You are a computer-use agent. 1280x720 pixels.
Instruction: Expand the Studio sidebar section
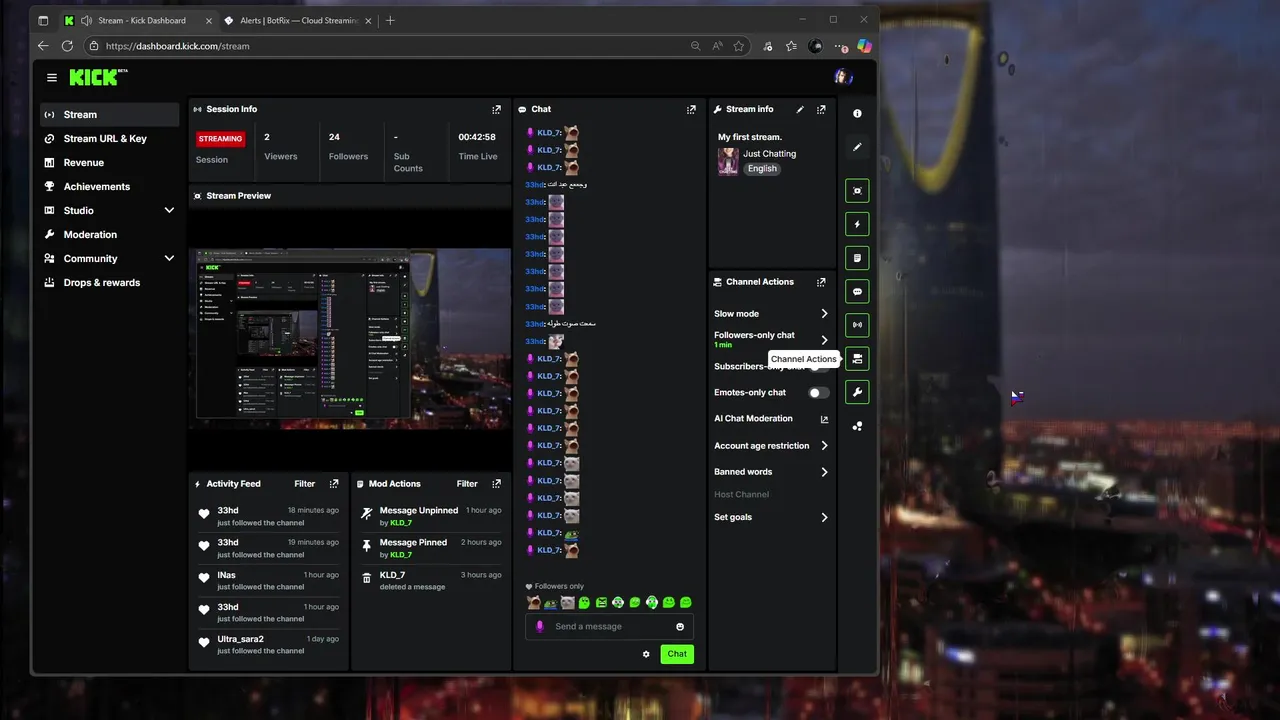[169, 211]
